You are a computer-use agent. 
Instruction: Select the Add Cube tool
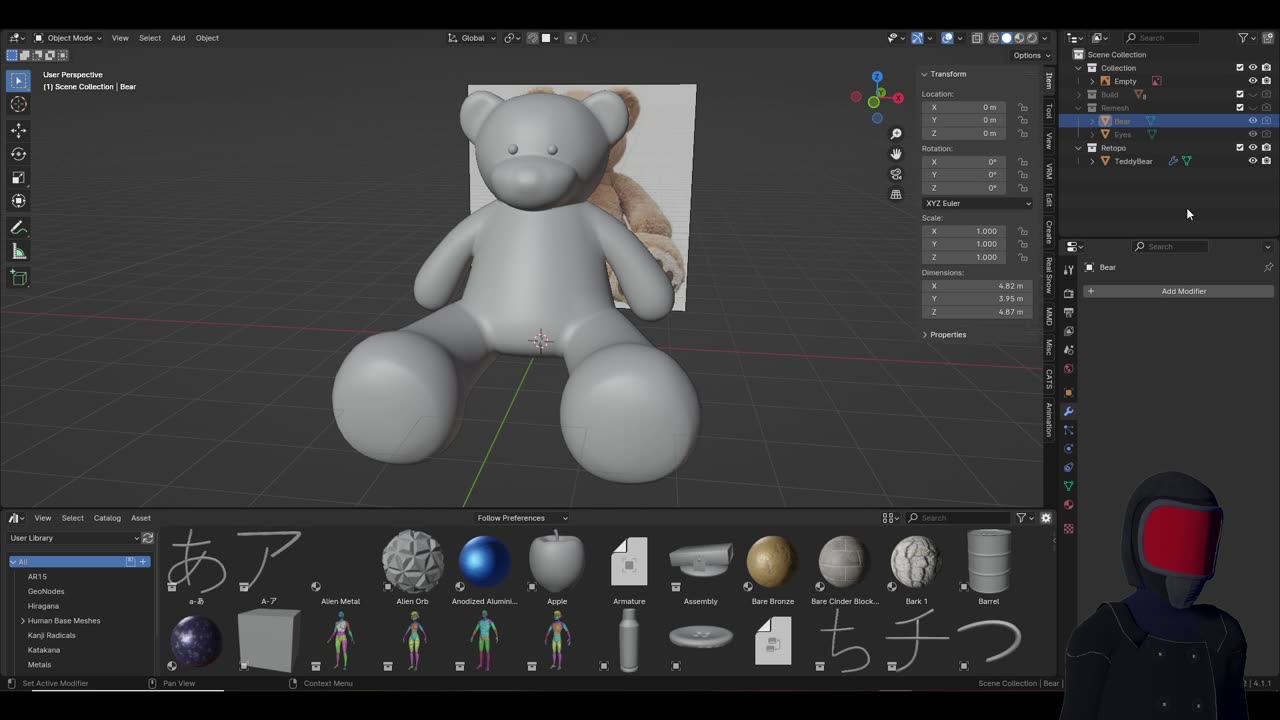pos(19,278)
